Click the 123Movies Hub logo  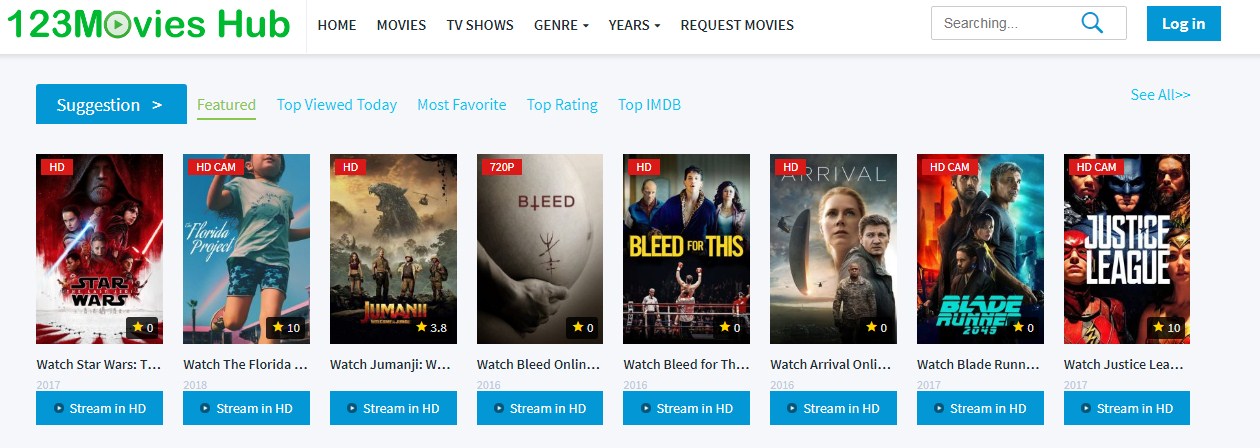point(148,23)
